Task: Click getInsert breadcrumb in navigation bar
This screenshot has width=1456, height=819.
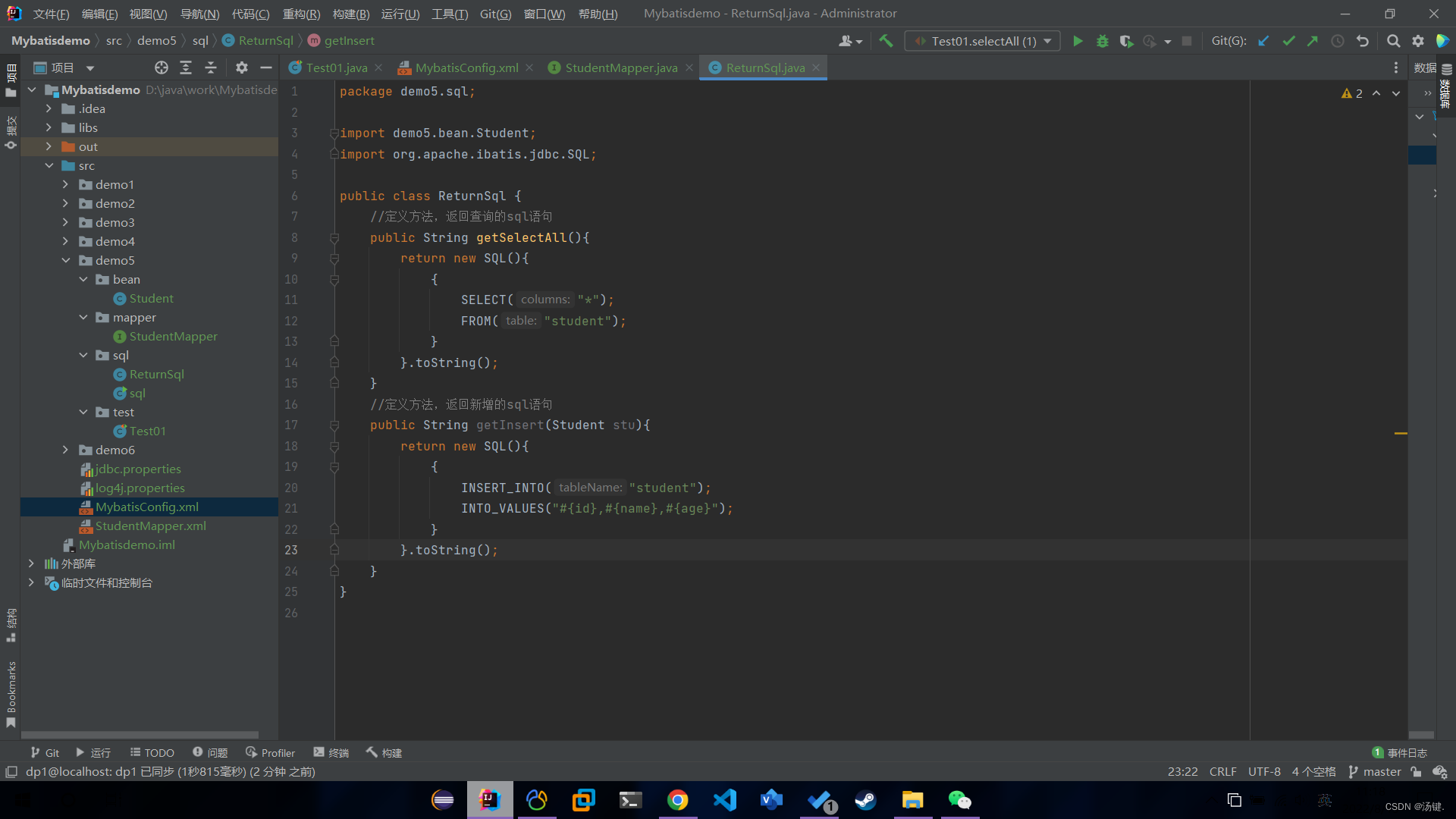Action: click(x=349, y=41)
